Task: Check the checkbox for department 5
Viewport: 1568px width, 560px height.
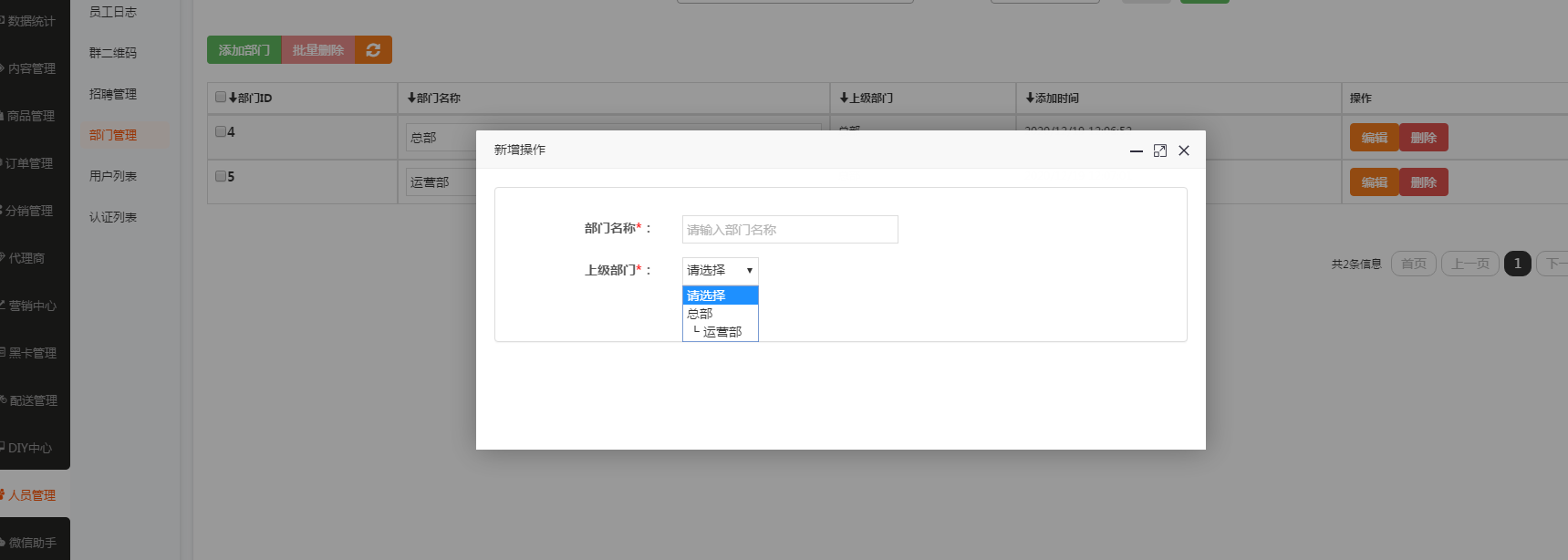Action: pyautogui.click(x=221, y=176)
